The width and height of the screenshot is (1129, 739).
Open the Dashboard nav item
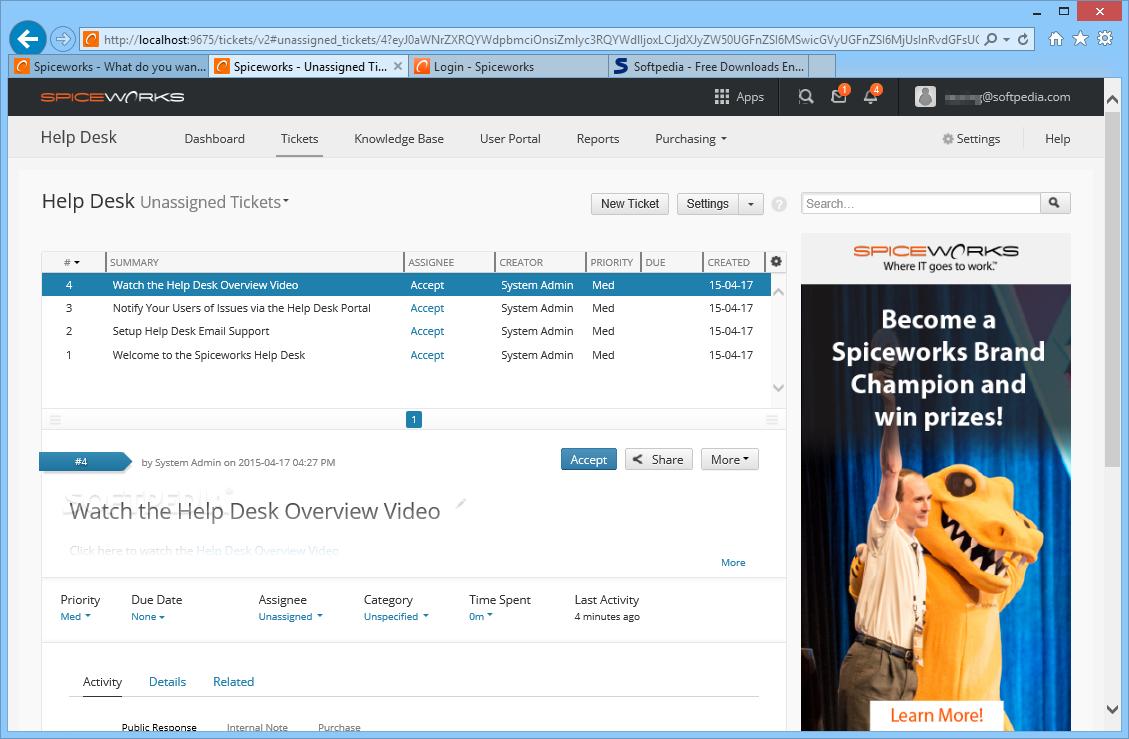pos(215,139)
